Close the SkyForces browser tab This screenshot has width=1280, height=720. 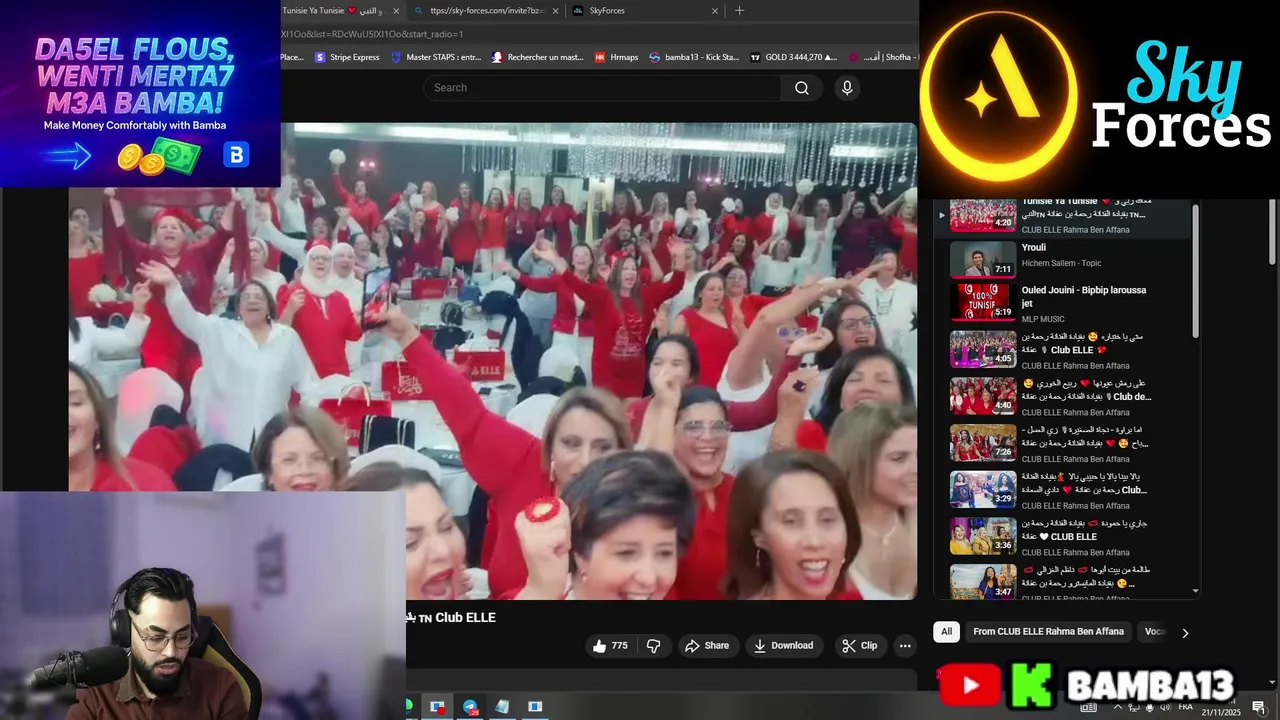coord(715,11)
